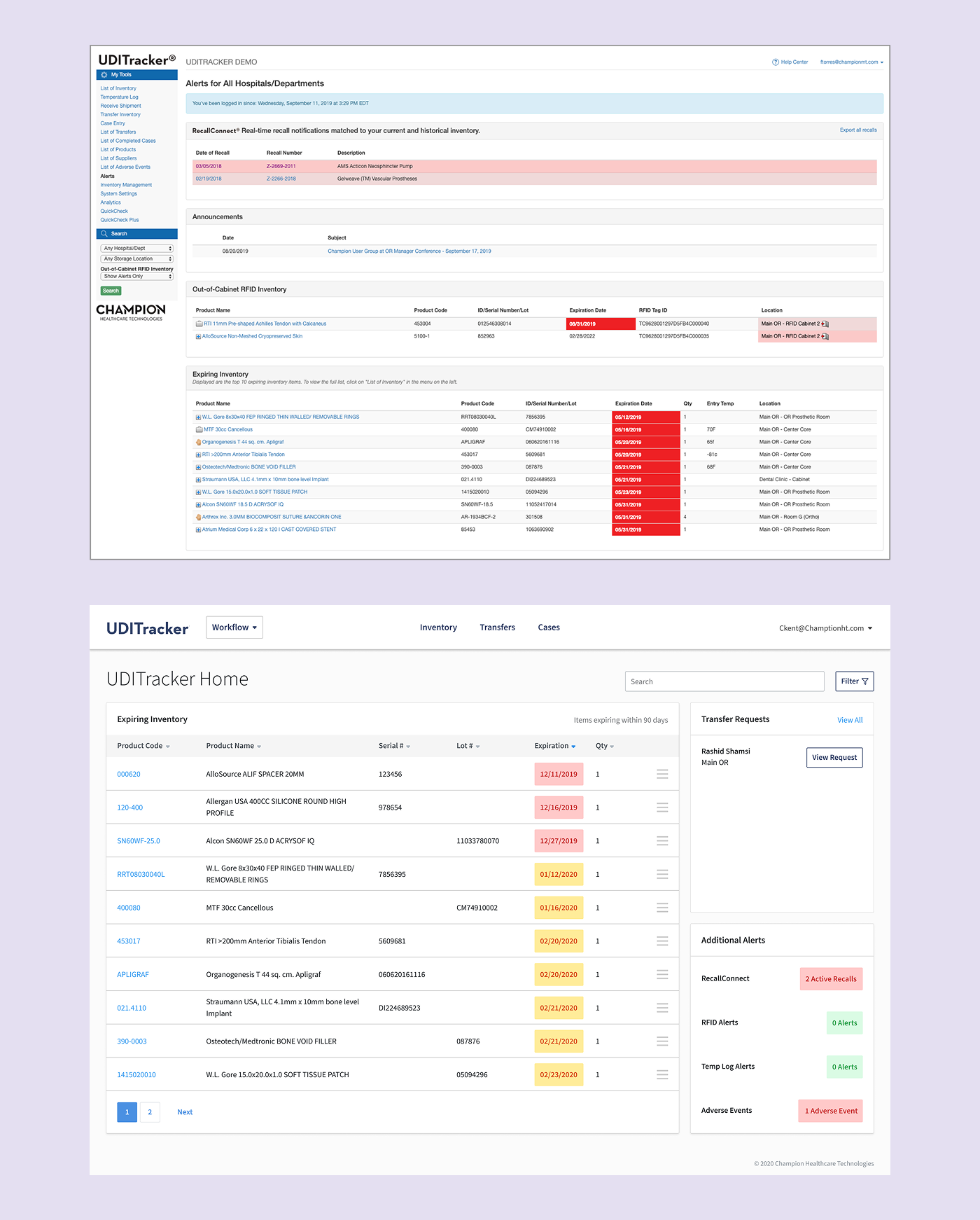Open product code SN60WF-25.0 link

pos(139,841)
